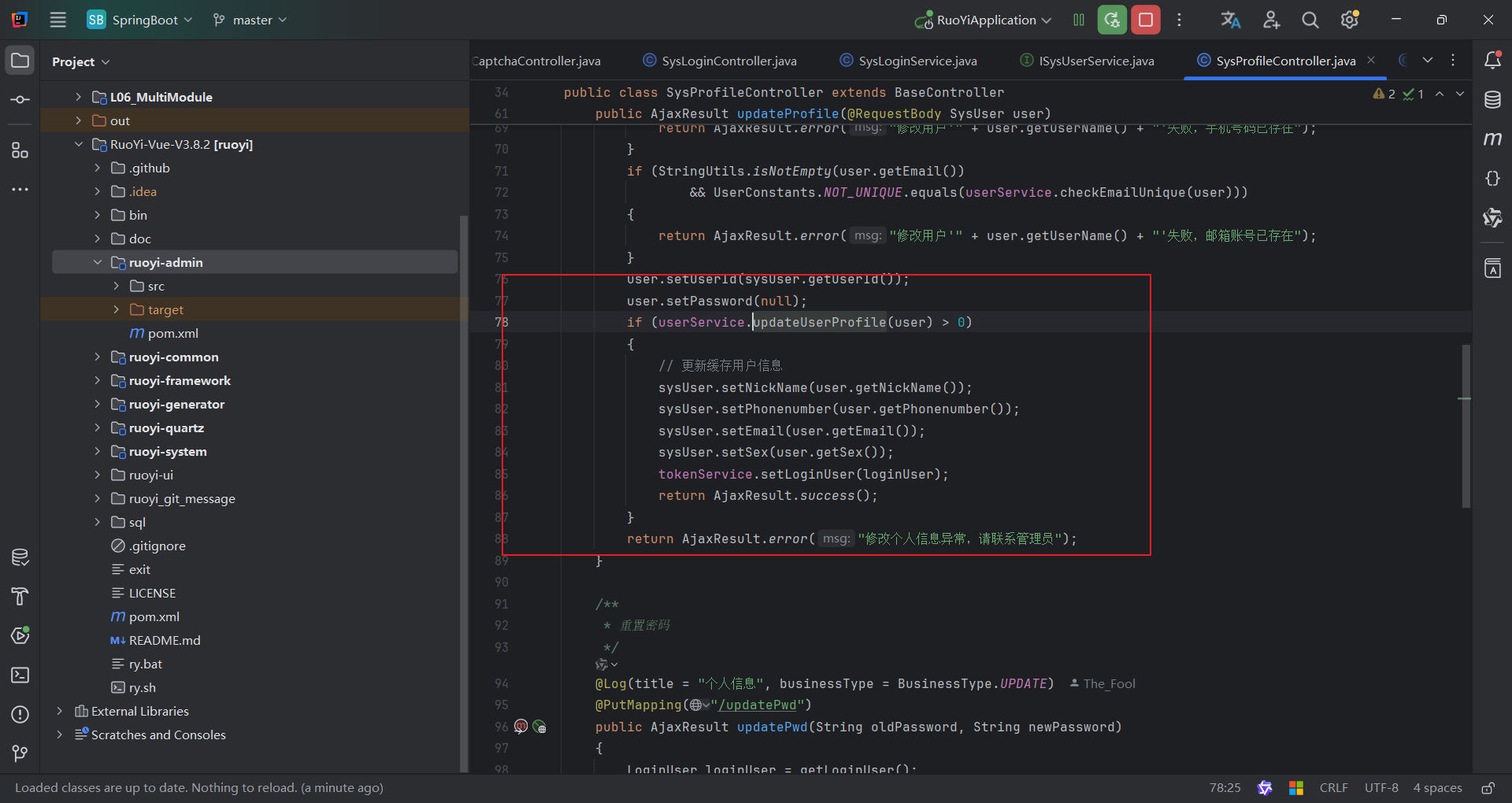Open the Database tool window
This screenshot has height=803, width=1512.
pyautogui.click(x=1492, y=100)
